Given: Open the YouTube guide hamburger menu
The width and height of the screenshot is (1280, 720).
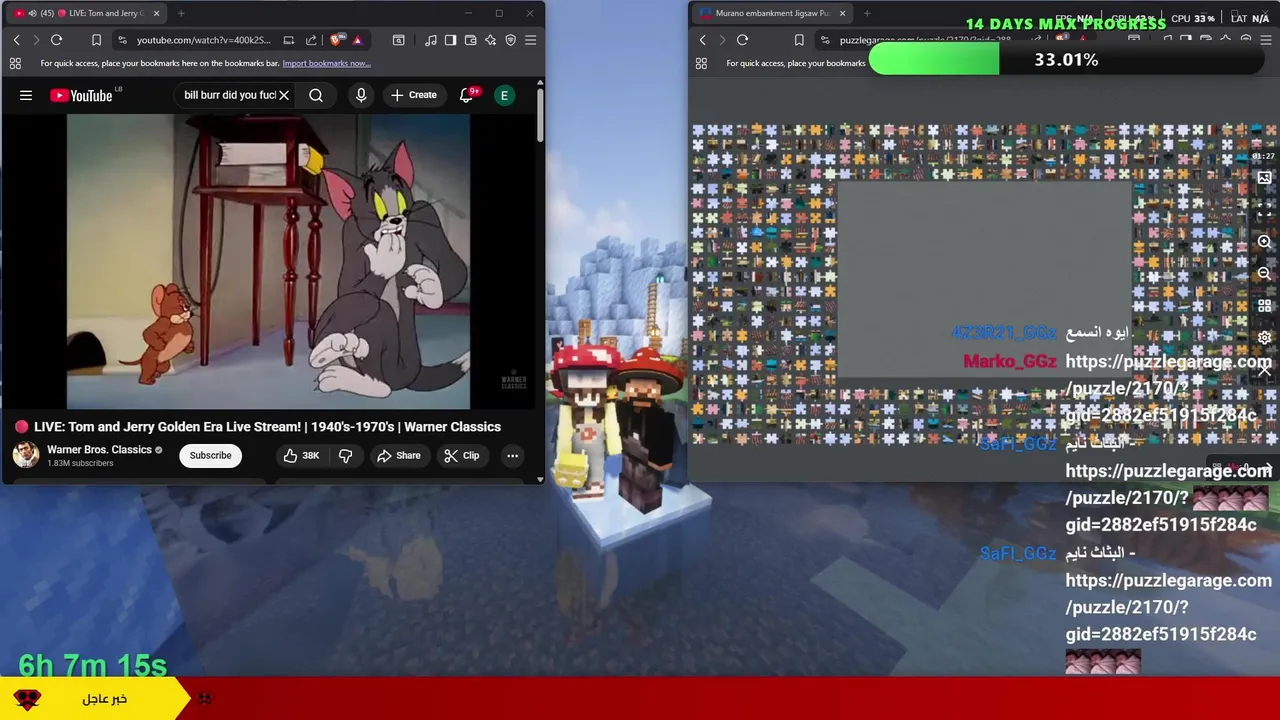Looking at the screenshot, I should [26, 95].
